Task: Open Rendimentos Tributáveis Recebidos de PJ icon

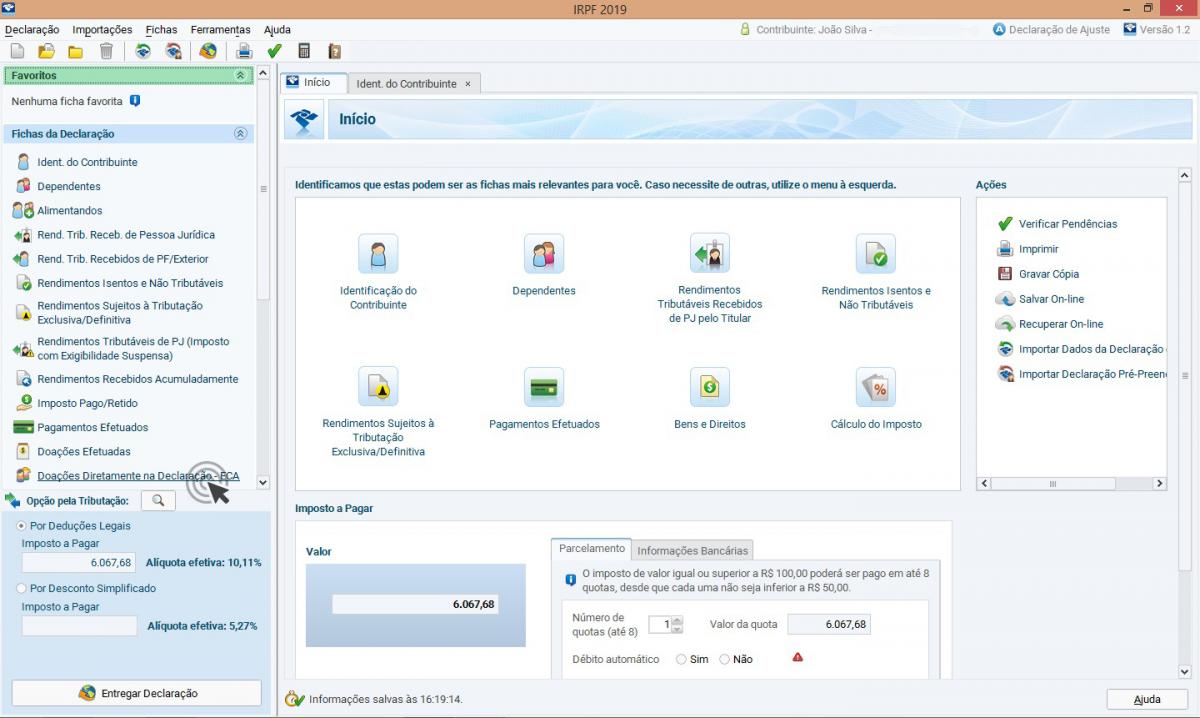Action: coord(710,254)
